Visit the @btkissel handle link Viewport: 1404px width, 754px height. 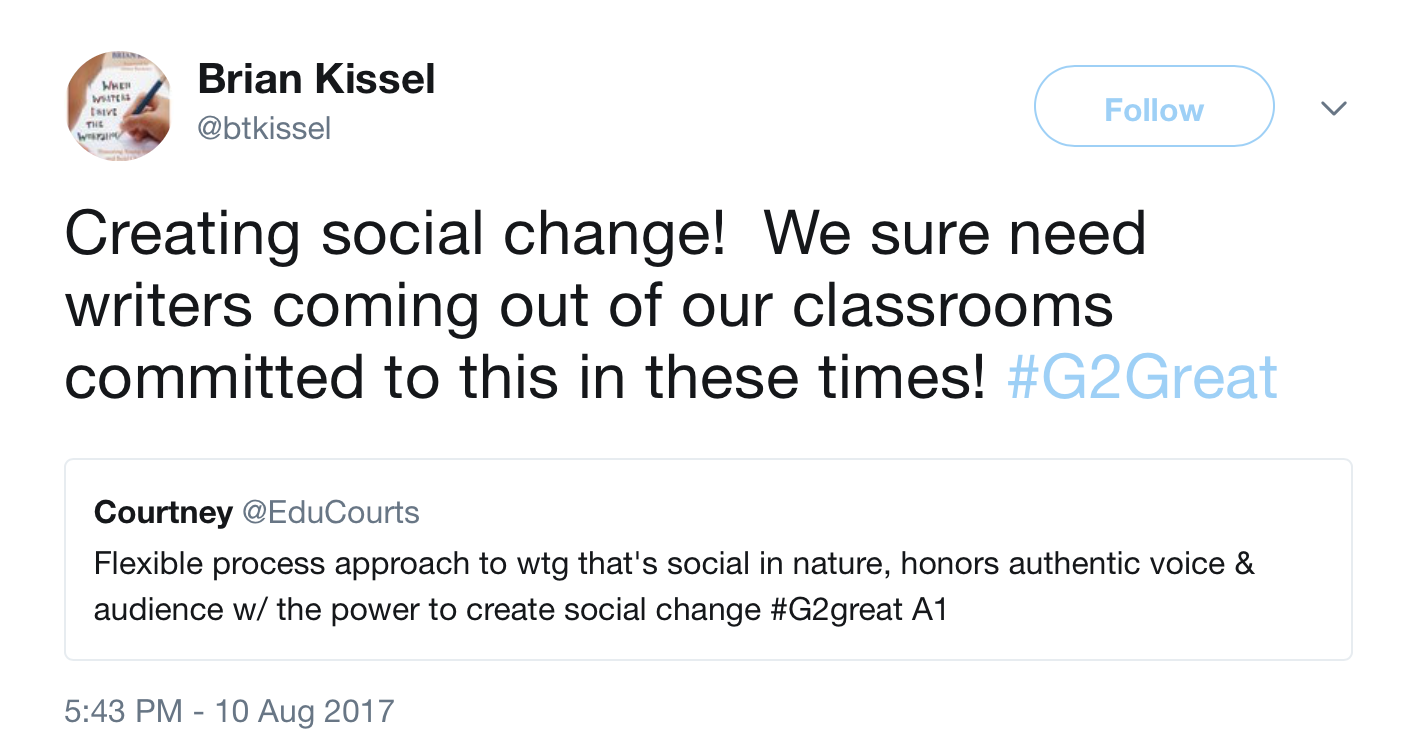pos(264,128)
